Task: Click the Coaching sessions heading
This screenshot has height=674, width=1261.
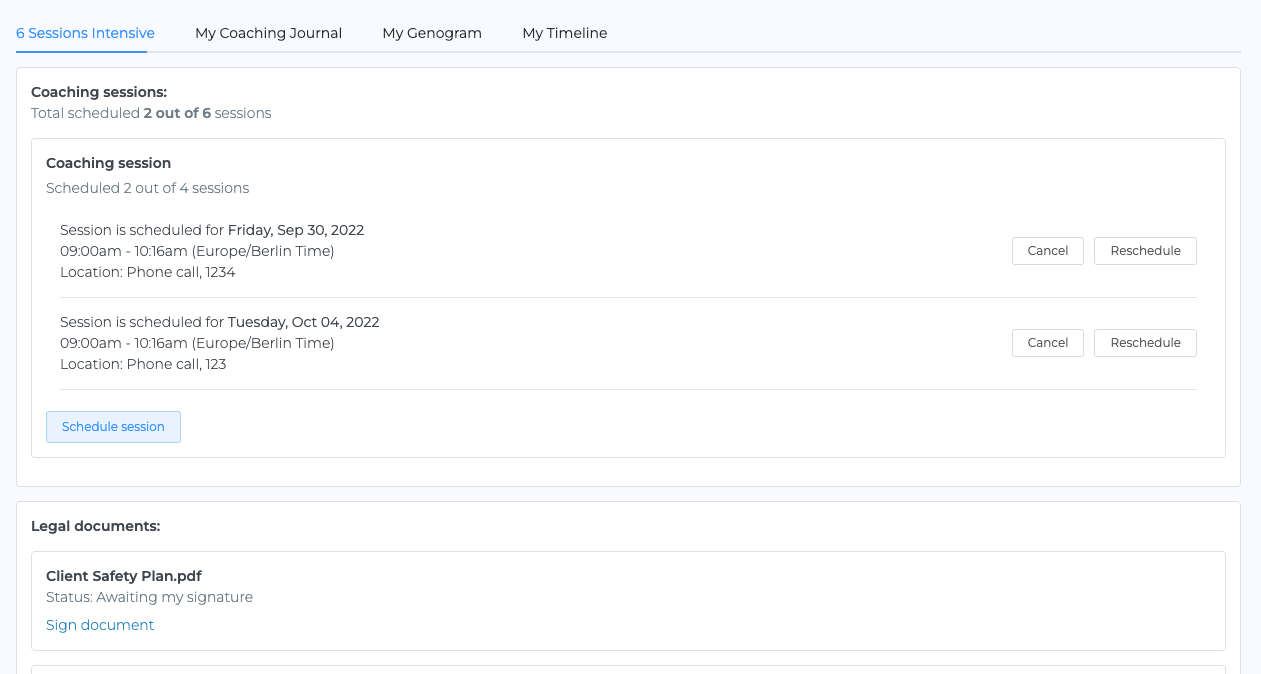Action: pos(99,92)
